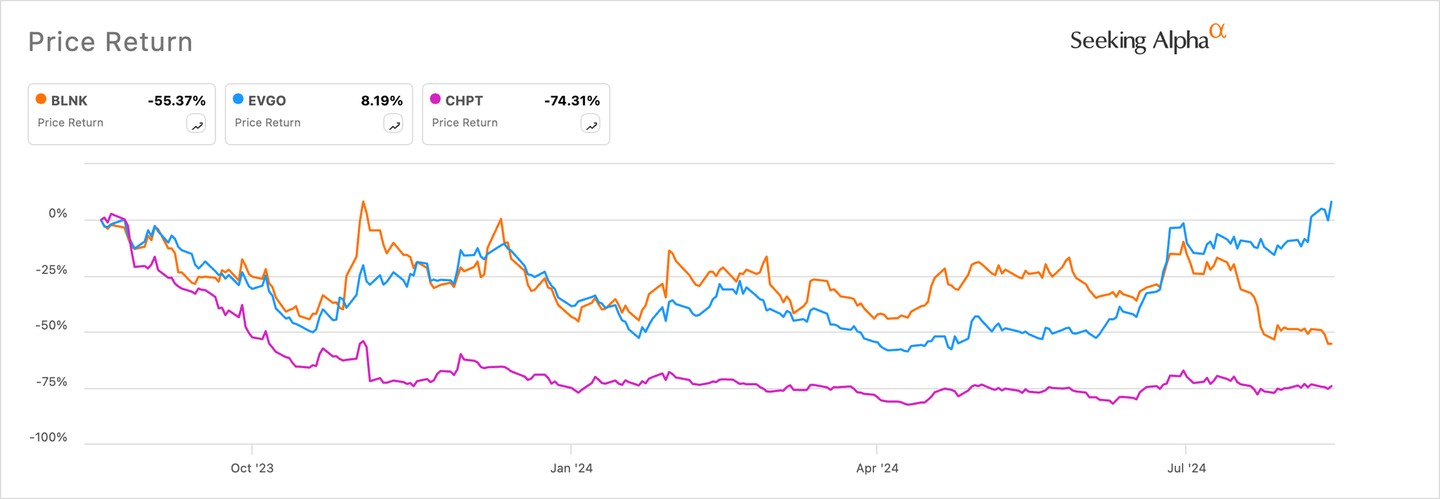Viewport: 1440px width, 499px height.
Task: Click the chart icon in the EVGO card
Action: coord(394,124)
